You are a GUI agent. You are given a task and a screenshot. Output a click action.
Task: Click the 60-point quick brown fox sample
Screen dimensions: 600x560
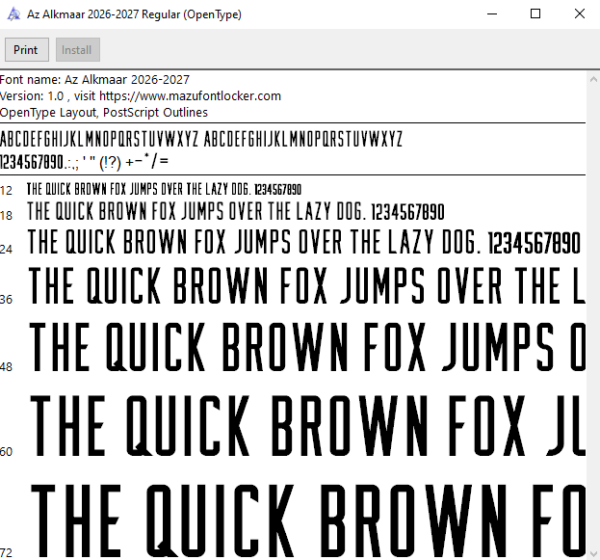pyautogui.click(x=308, y=426)
